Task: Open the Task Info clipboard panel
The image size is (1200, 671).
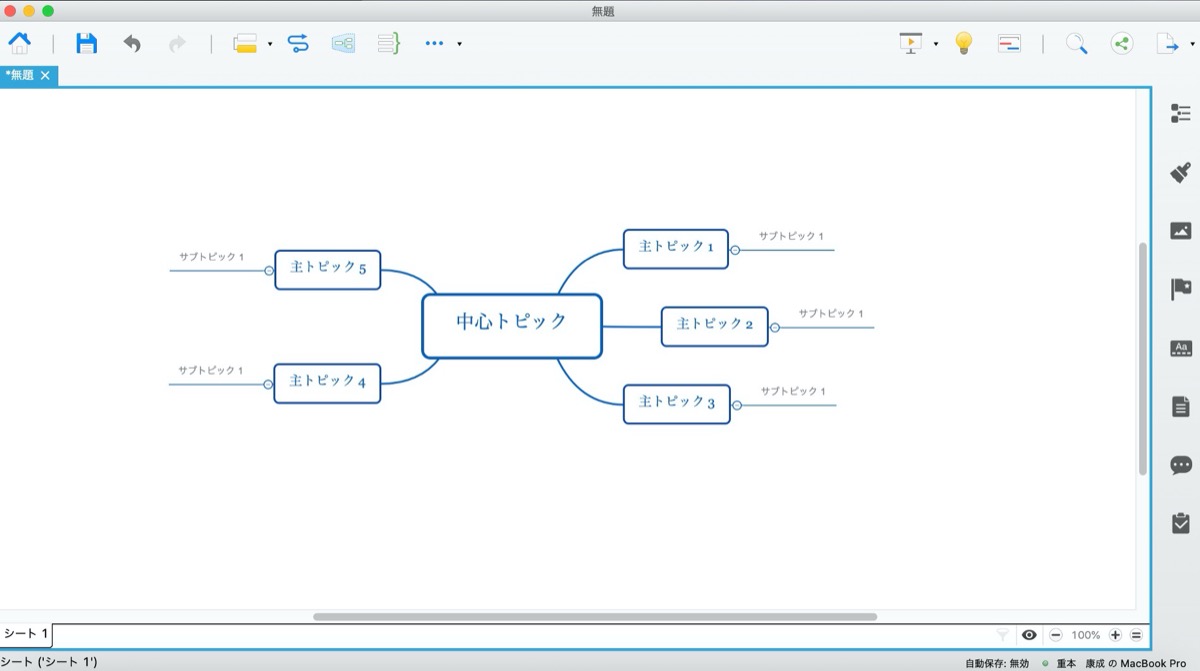Action: pos(1181,523)
